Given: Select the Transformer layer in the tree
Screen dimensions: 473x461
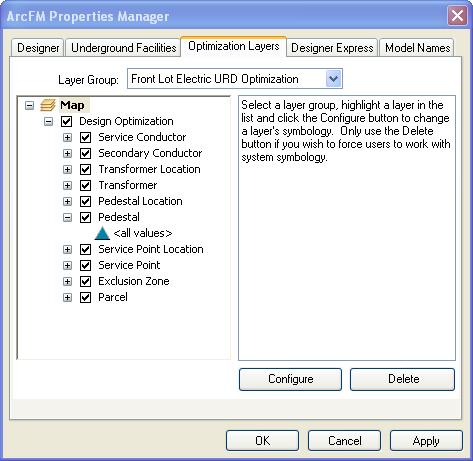Looking at the screenshot, I should pyautogui.click(x=128, y=185).
